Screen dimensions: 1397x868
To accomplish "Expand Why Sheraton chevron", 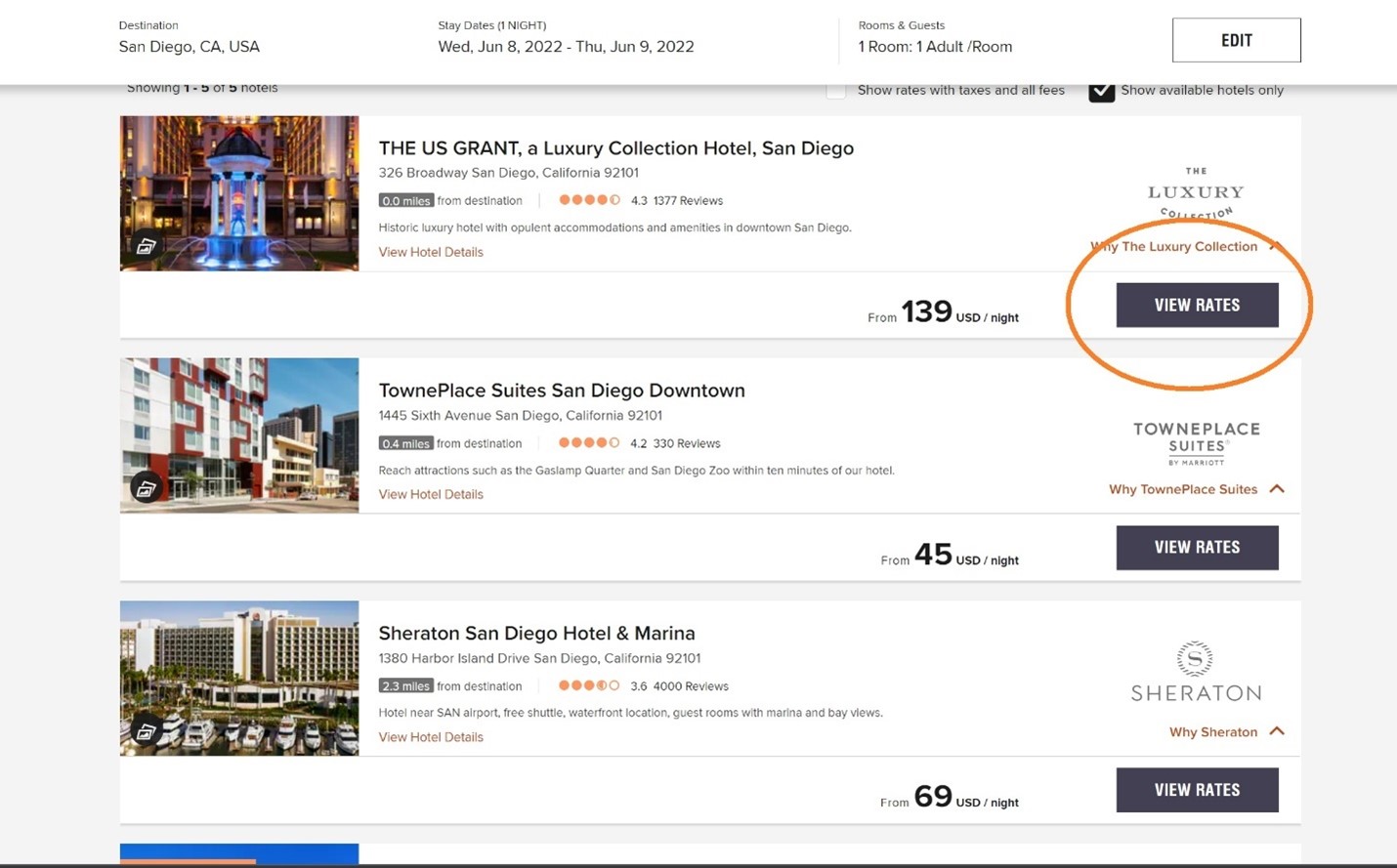I will click(x=1277, y=731).
